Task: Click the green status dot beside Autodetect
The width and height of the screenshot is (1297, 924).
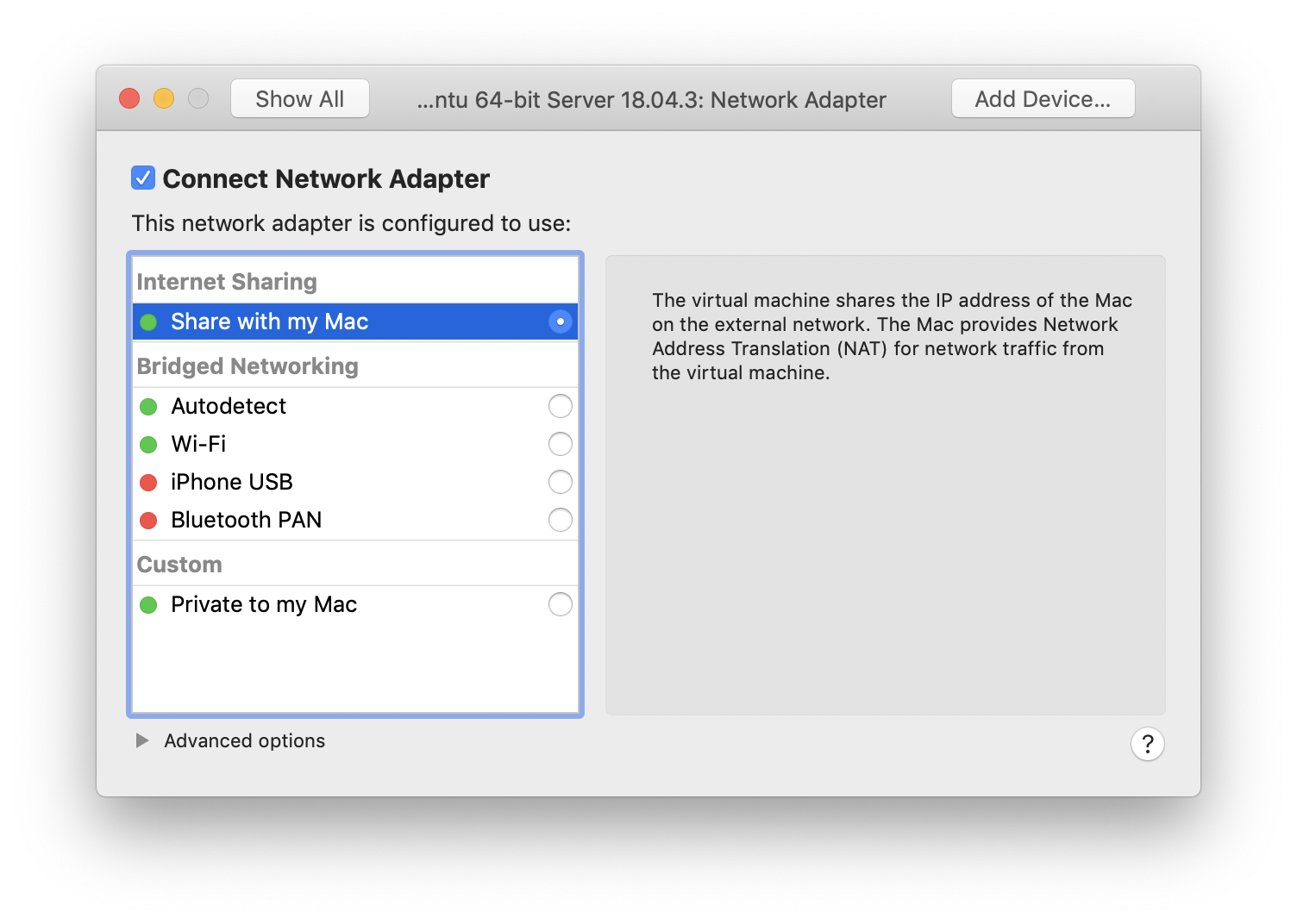Action: point(148,407)
